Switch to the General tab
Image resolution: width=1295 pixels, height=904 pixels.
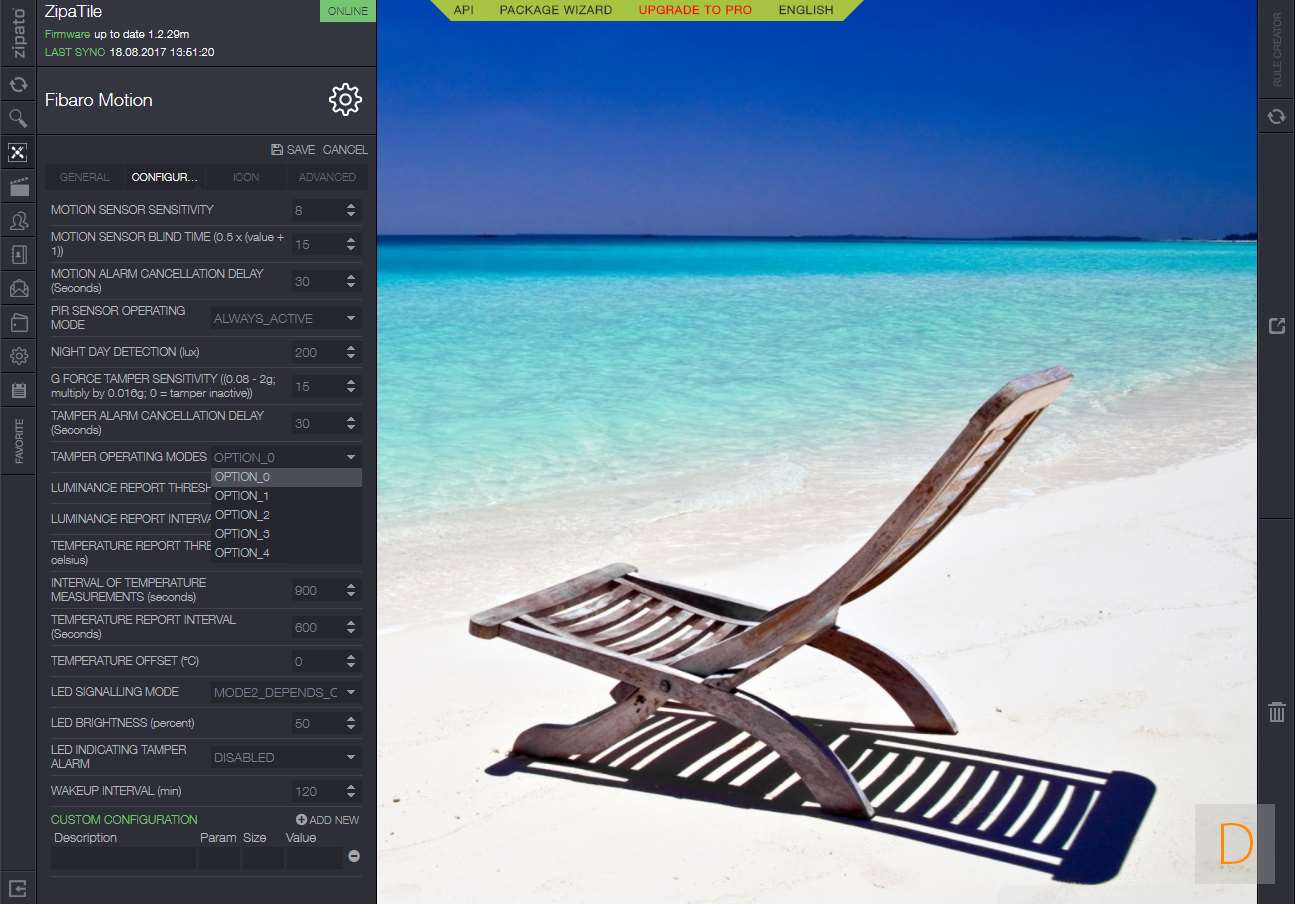pos(85,177)
